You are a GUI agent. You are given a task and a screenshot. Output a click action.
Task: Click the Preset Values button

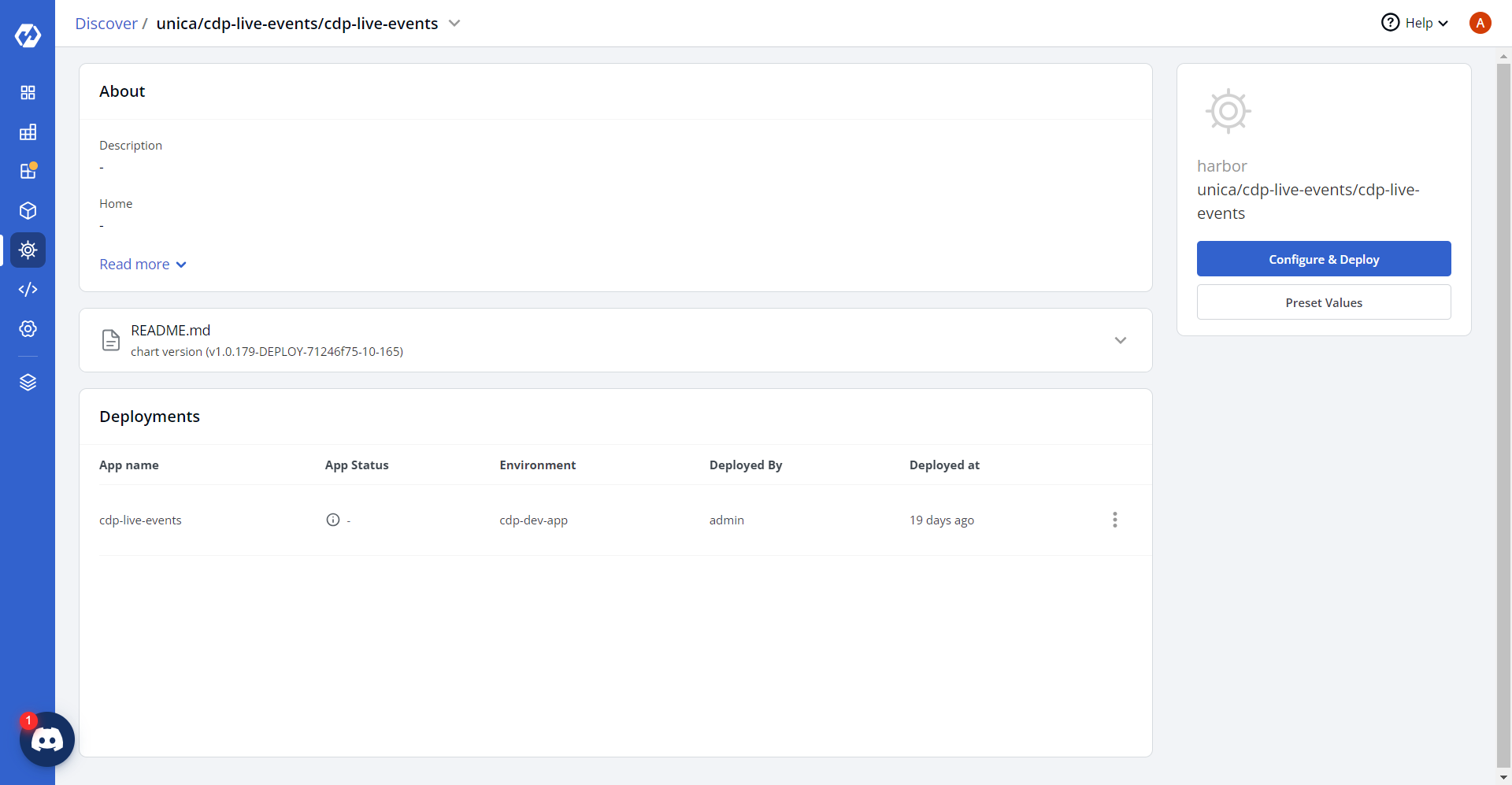pos(1323,302)
